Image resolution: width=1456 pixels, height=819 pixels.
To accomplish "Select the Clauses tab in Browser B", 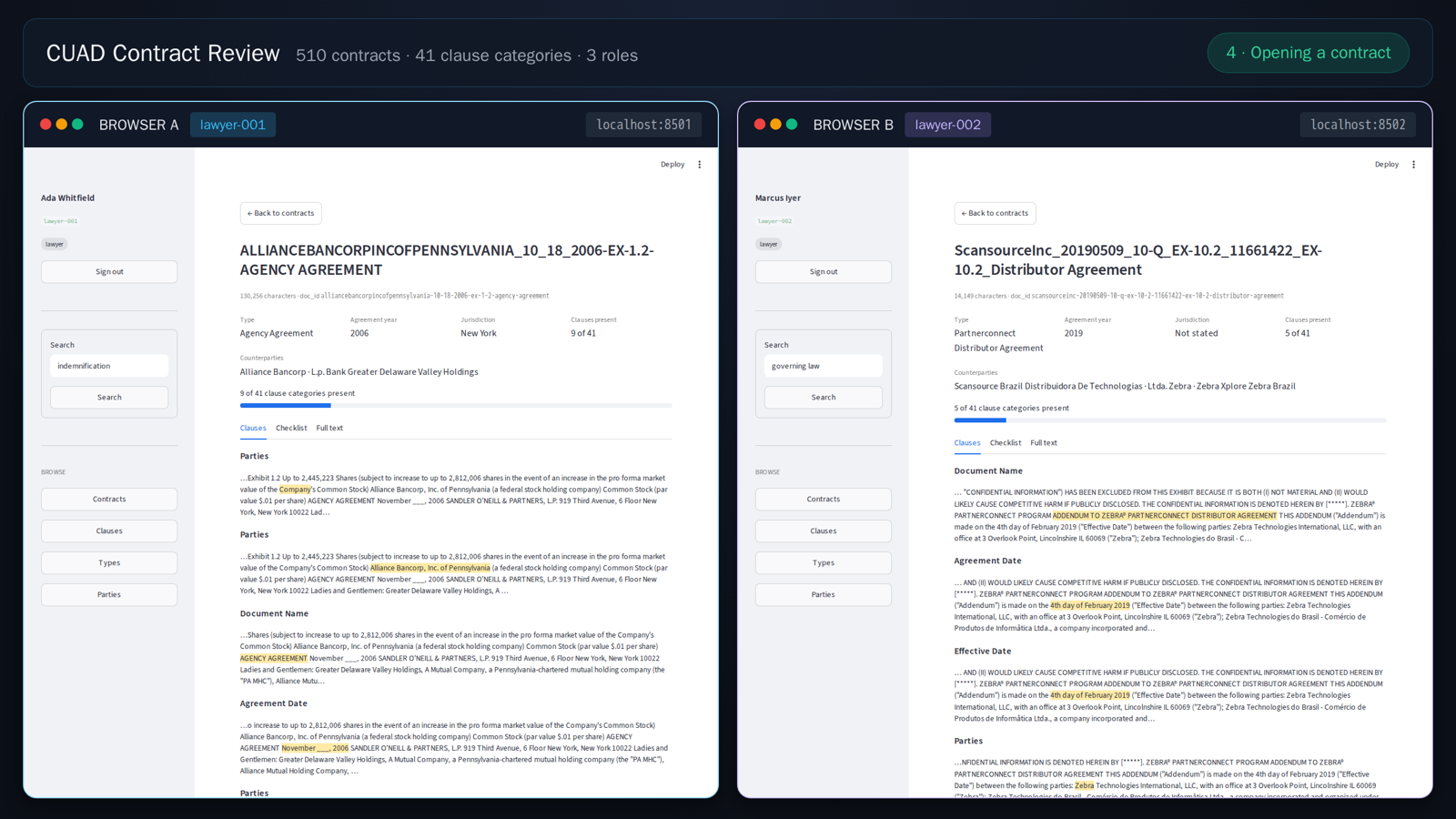I will pyautogui.click(x=967, y=442).
